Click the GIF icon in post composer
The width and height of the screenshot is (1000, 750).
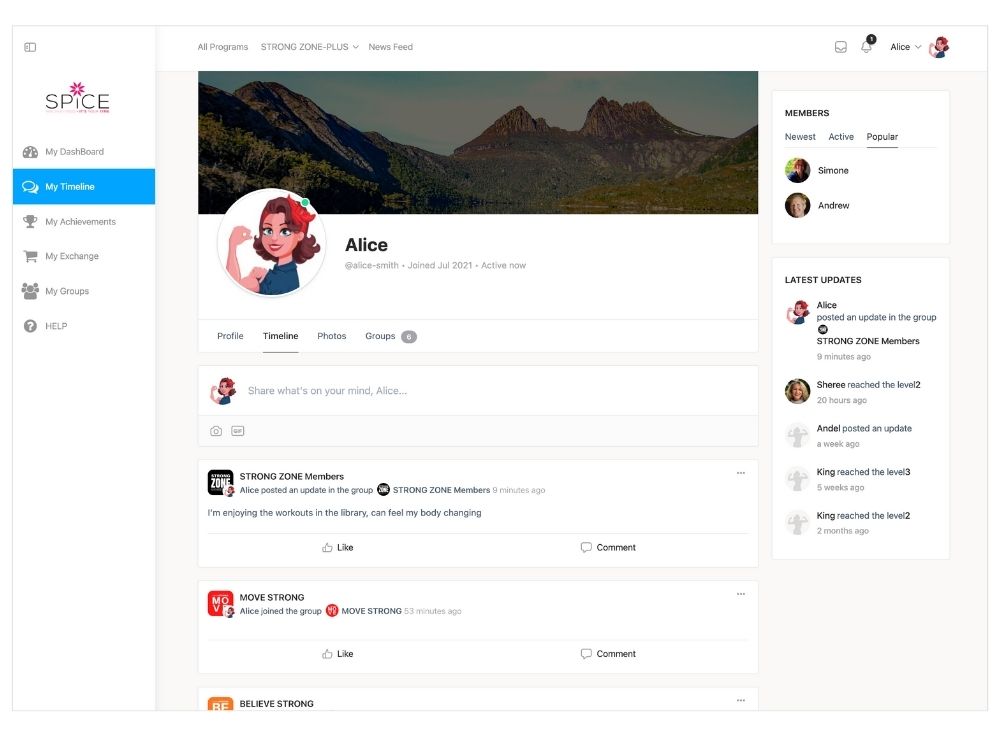pos(238,431)
